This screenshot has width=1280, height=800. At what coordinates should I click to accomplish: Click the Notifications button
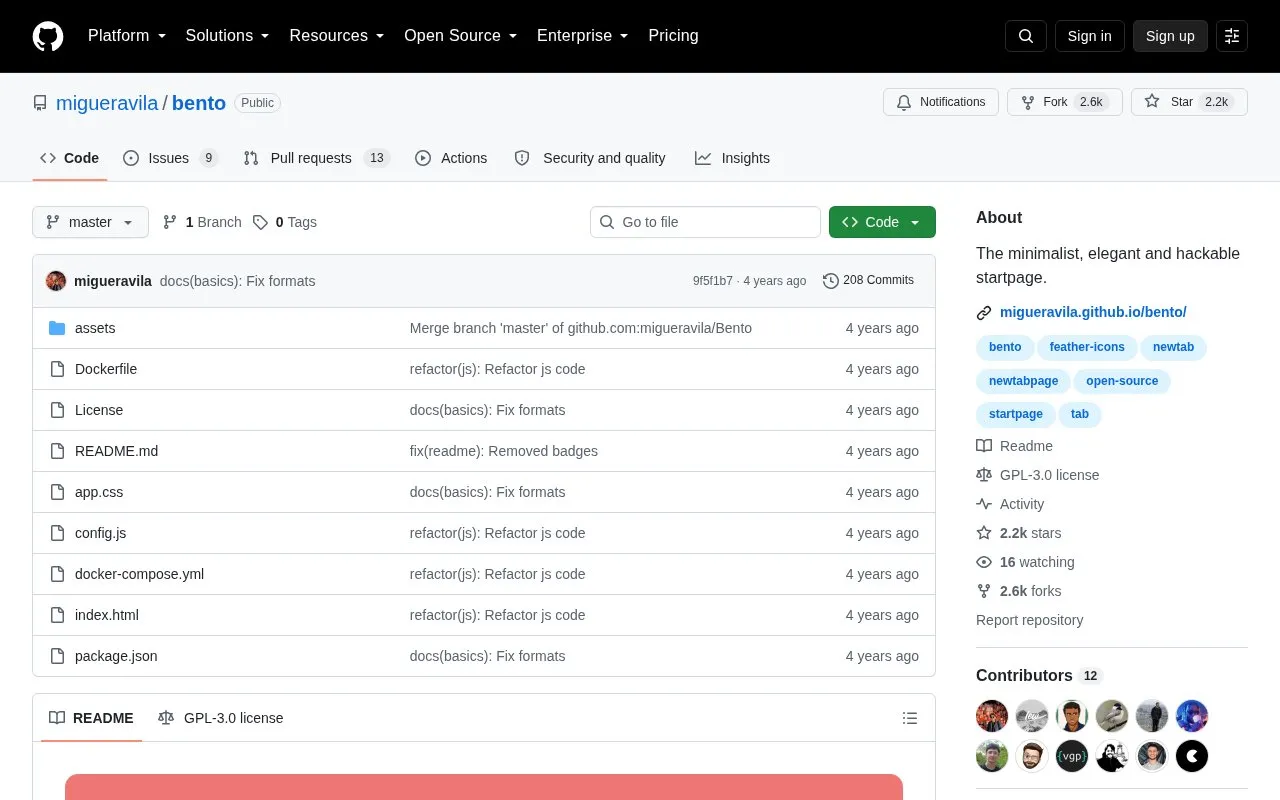point(941,102)
